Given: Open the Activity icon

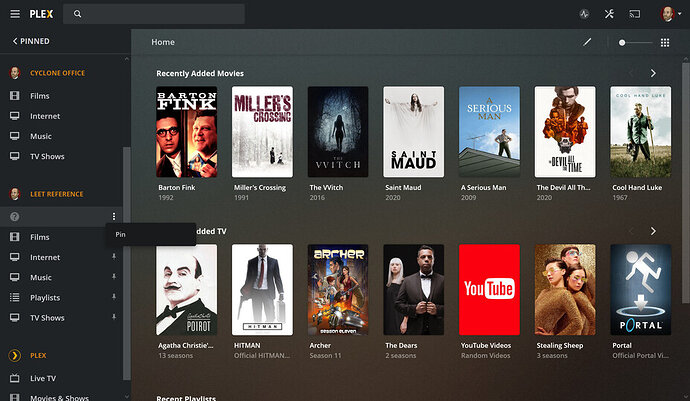Looking at the screenshot, I should point(584,14).
